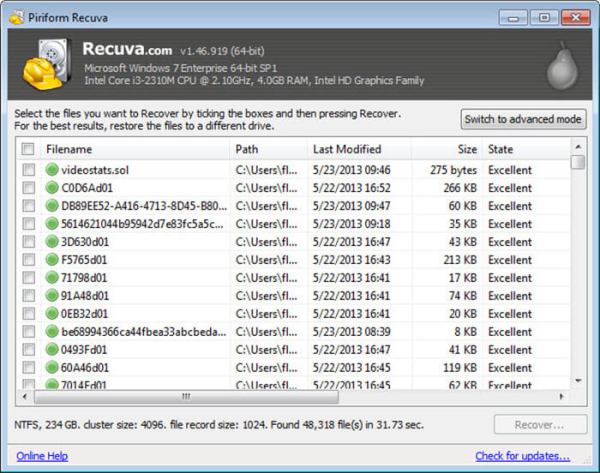Enable the checkbox for 0493Fd01
600x473 pixels.
[29, 350]
